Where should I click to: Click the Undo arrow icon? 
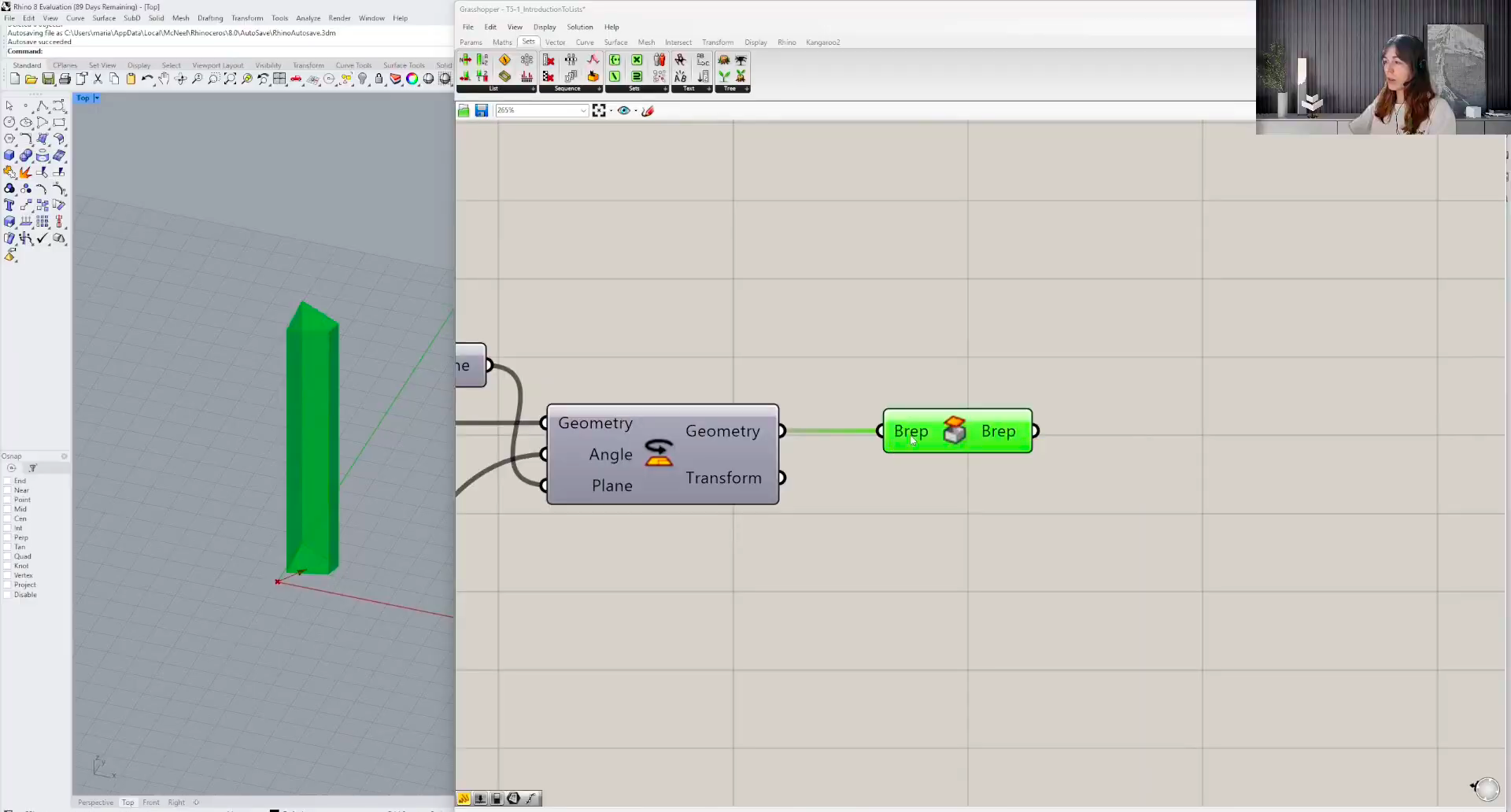tap(147, 79)
